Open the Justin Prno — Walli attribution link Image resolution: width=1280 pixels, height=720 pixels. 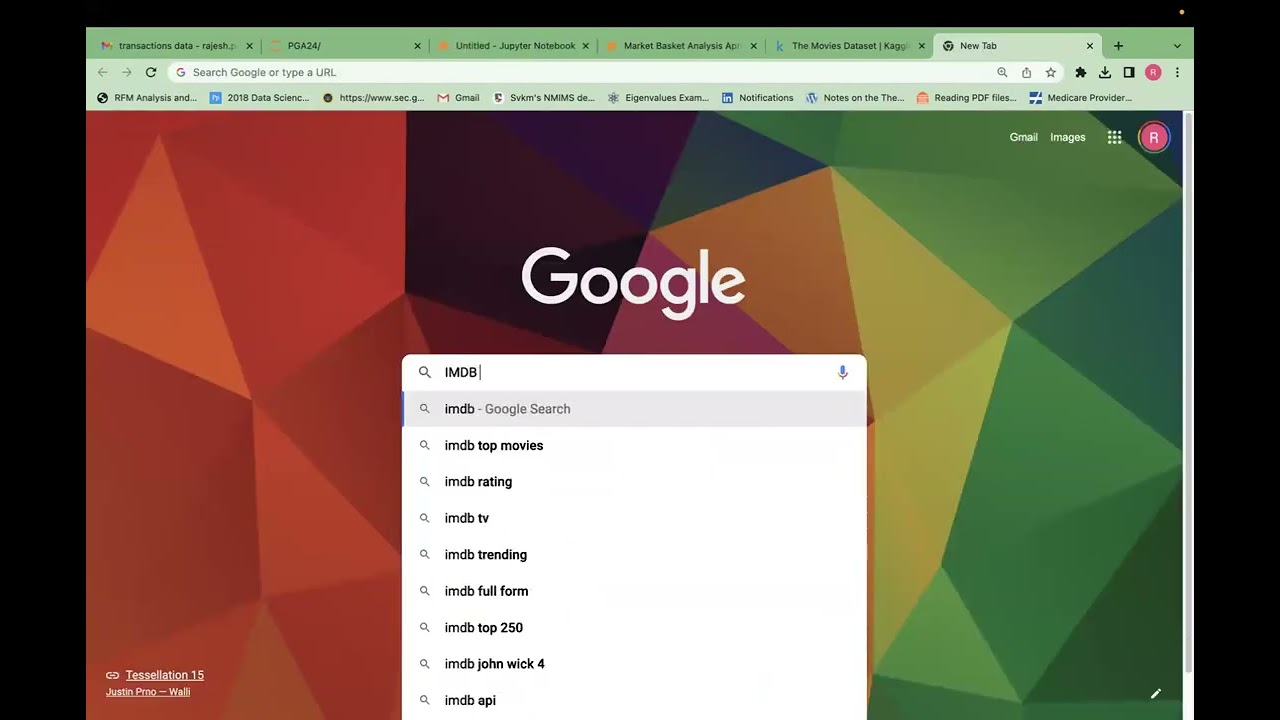click(148, 692)
